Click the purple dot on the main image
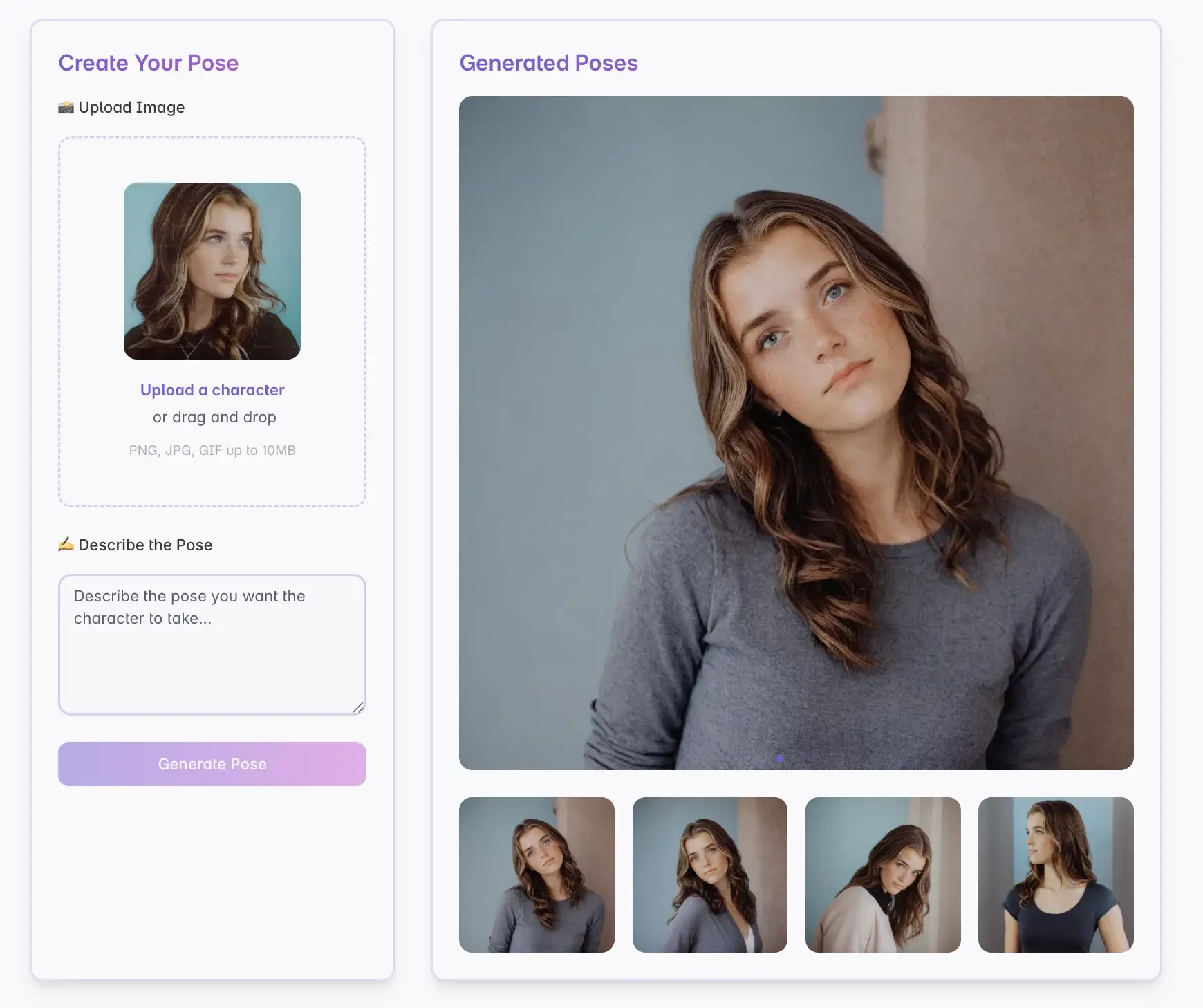The image size is (1203, 1008). pyautogui.click(x=781, y=758)
